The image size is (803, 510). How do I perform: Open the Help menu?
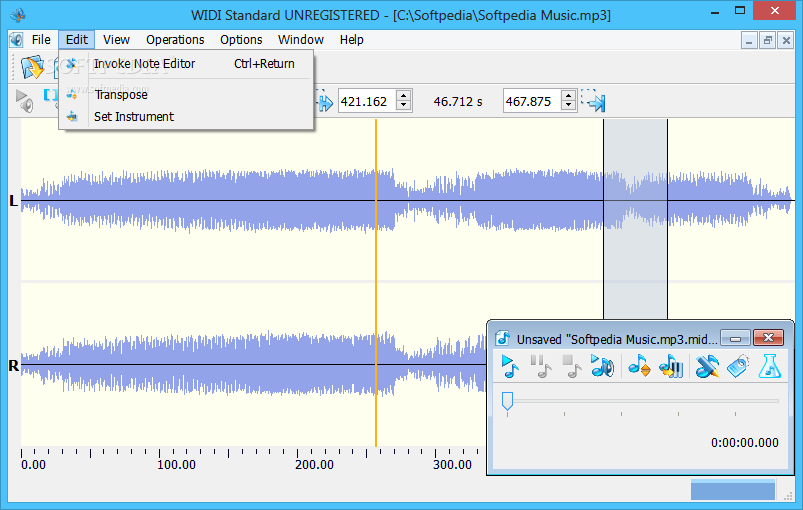coord(351,39)
